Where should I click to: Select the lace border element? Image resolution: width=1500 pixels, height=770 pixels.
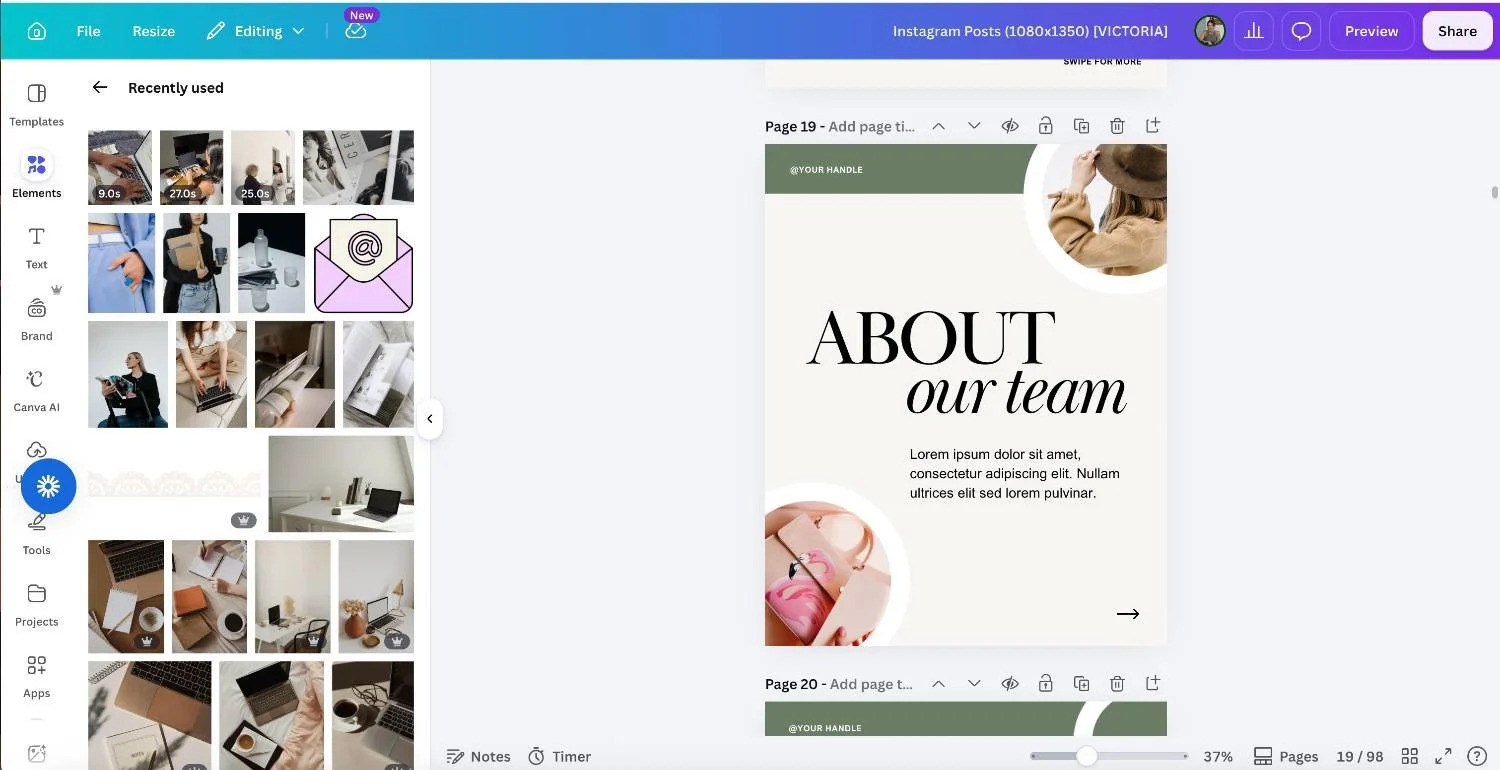click(x=174, y=484)
